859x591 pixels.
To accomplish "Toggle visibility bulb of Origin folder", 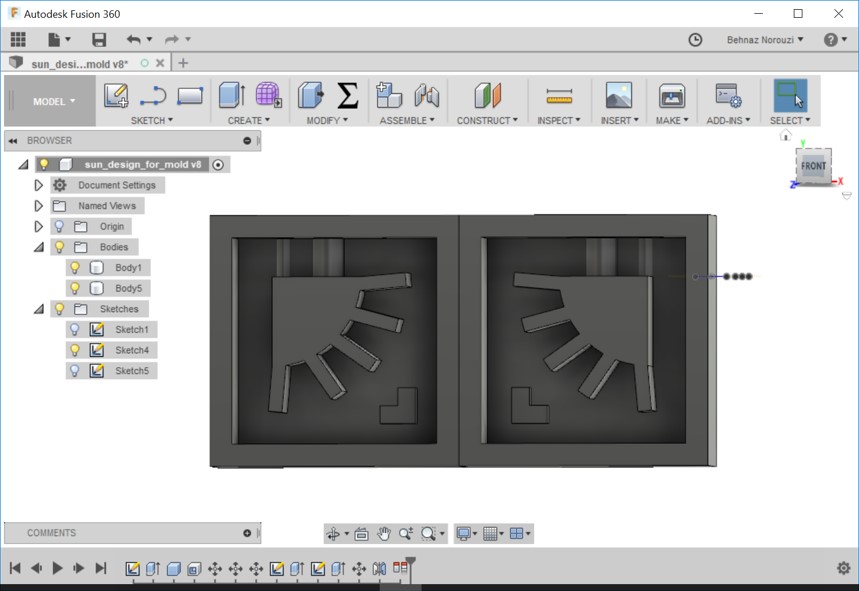I will pos(59,226).
